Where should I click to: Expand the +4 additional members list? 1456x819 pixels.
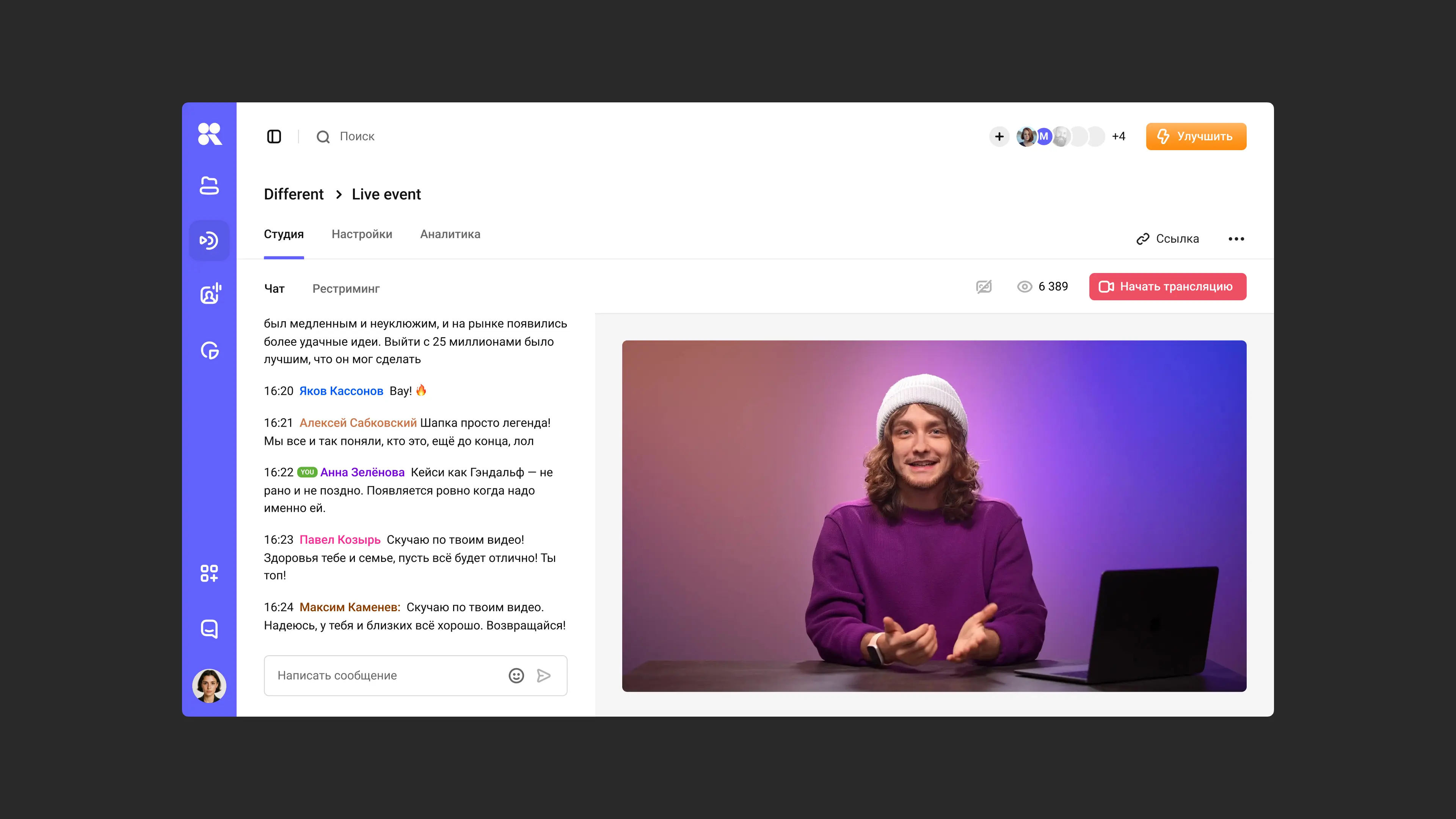point(1118,136)
